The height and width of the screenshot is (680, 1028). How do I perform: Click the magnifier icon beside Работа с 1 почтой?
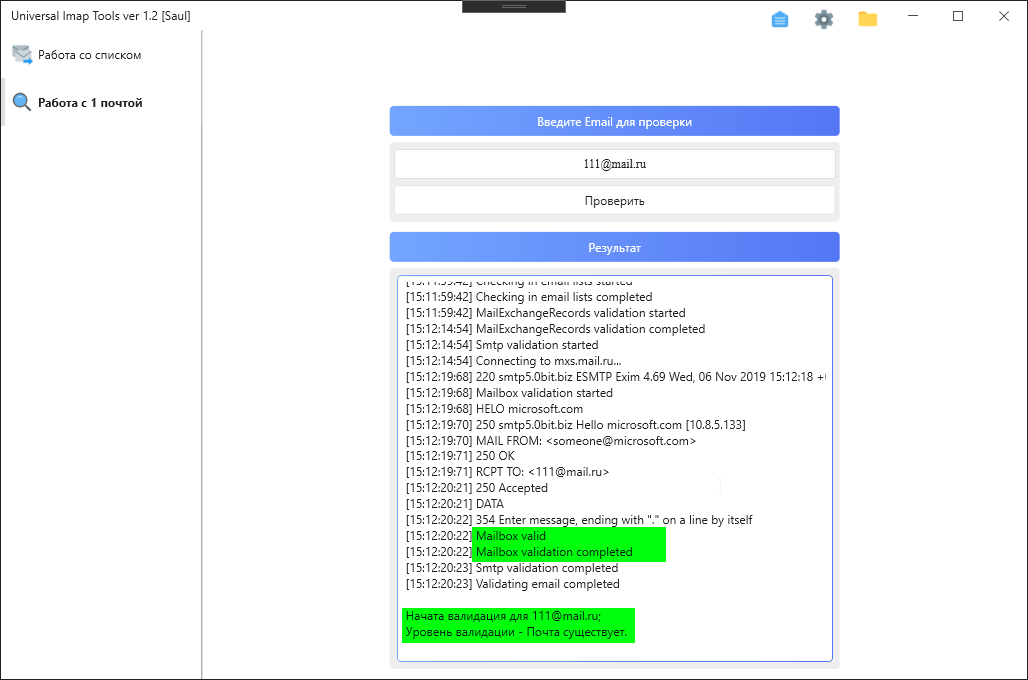22,102
